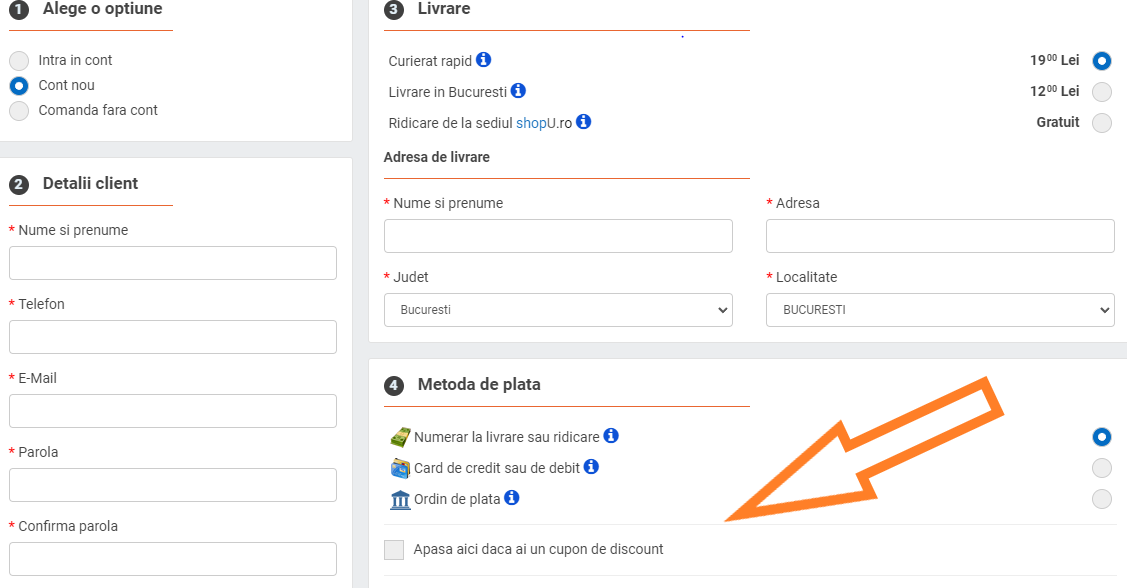1127x588 pixels.
Task: Select Livrare in Bucuresti 12 Lei delivery
Action: (1101, 92)
